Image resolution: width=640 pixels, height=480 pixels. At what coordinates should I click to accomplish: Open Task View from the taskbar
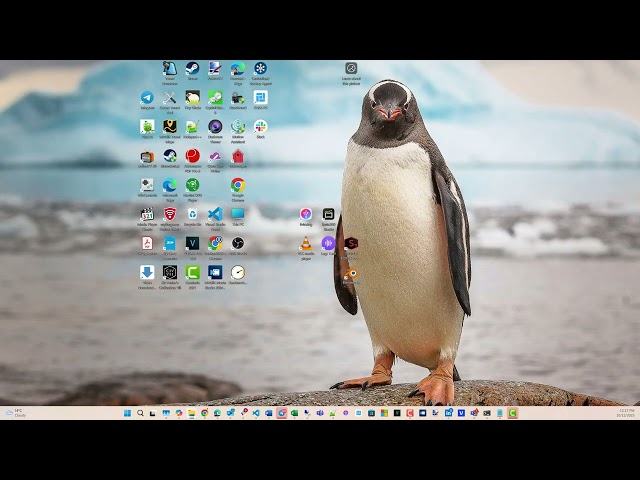pyautogui.click(x=153, y=413)
